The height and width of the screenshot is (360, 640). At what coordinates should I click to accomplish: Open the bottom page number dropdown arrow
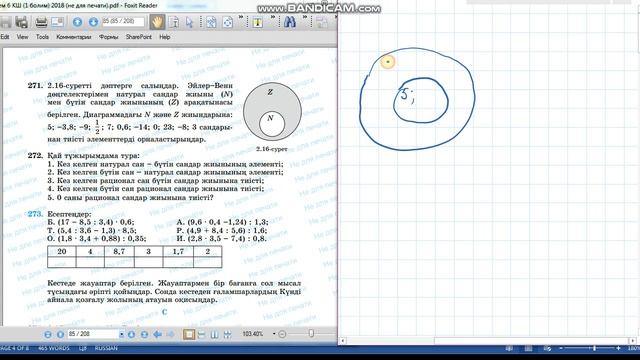click(x=122, y=334)
